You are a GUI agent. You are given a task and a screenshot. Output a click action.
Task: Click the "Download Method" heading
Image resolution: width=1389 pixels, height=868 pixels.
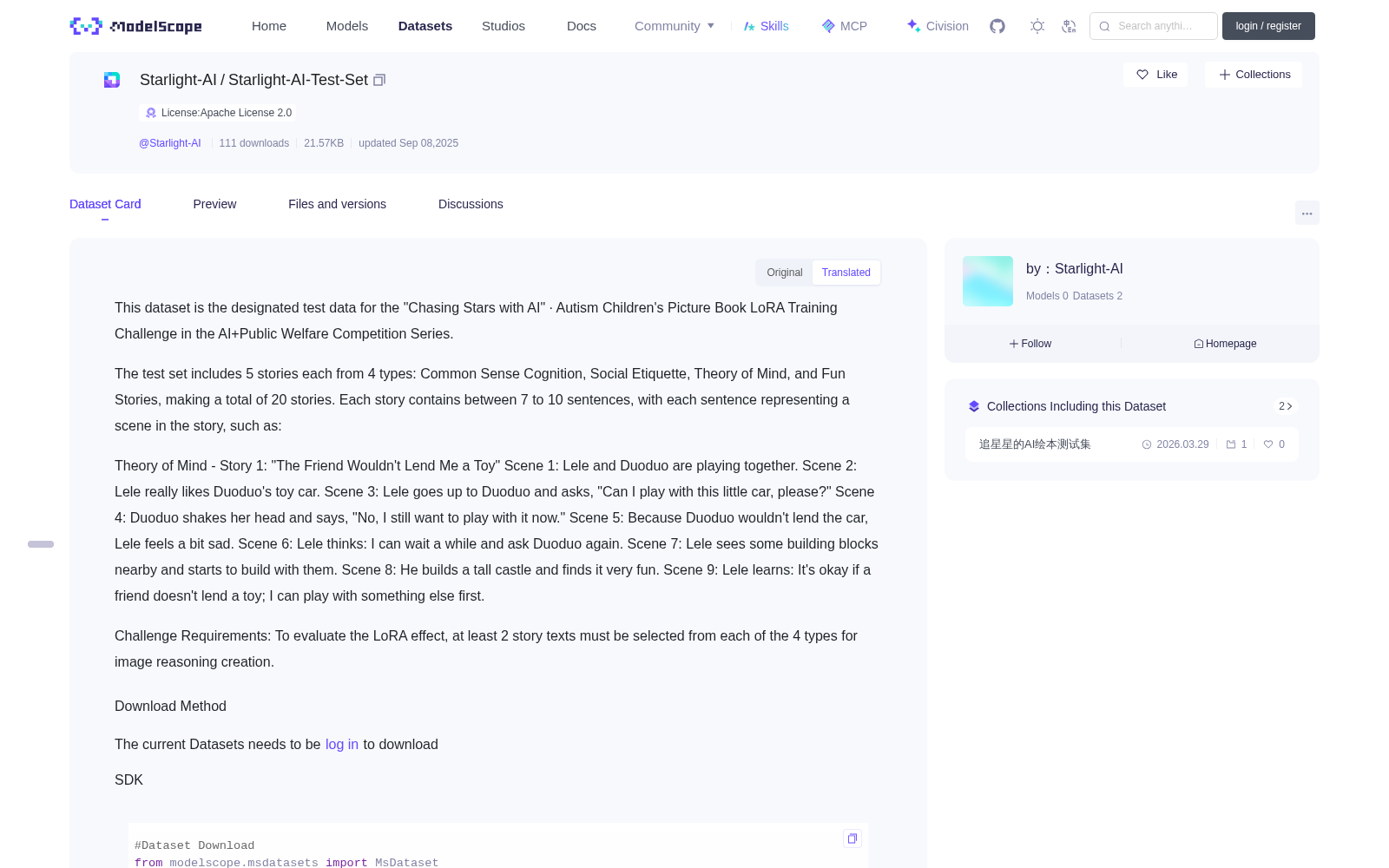coord(170,707)
